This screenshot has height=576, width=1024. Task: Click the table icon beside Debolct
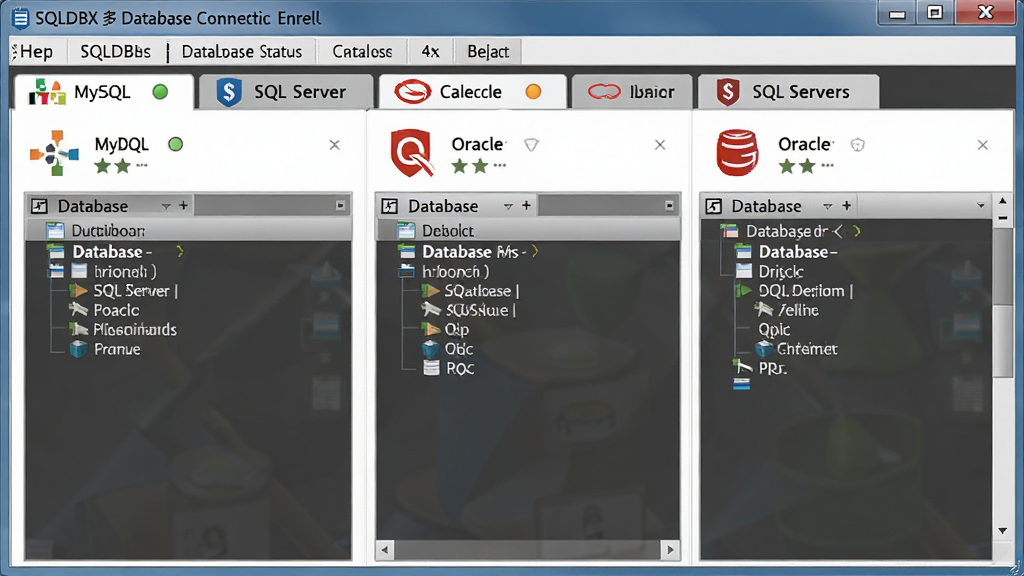tap(406, 231)
